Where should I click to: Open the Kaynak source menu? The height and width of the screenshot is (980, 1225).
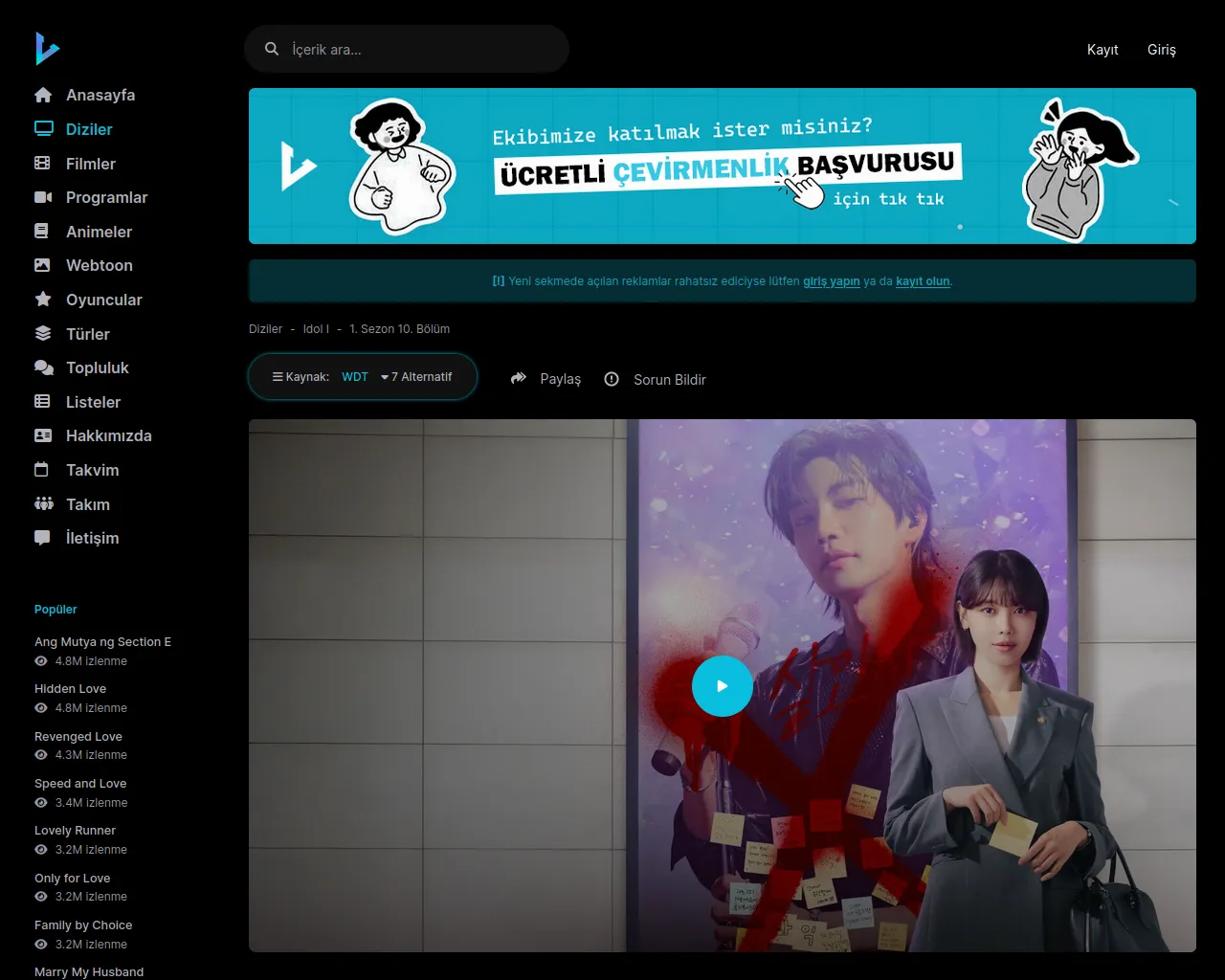coord(301,377)
